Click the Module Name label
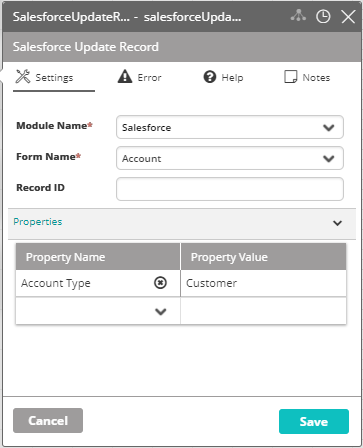 (x=54, y=126)
